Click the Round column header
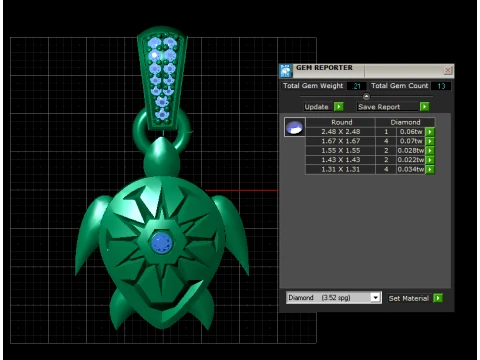Screen dimensions: 480x360 (x=341, y=122)
